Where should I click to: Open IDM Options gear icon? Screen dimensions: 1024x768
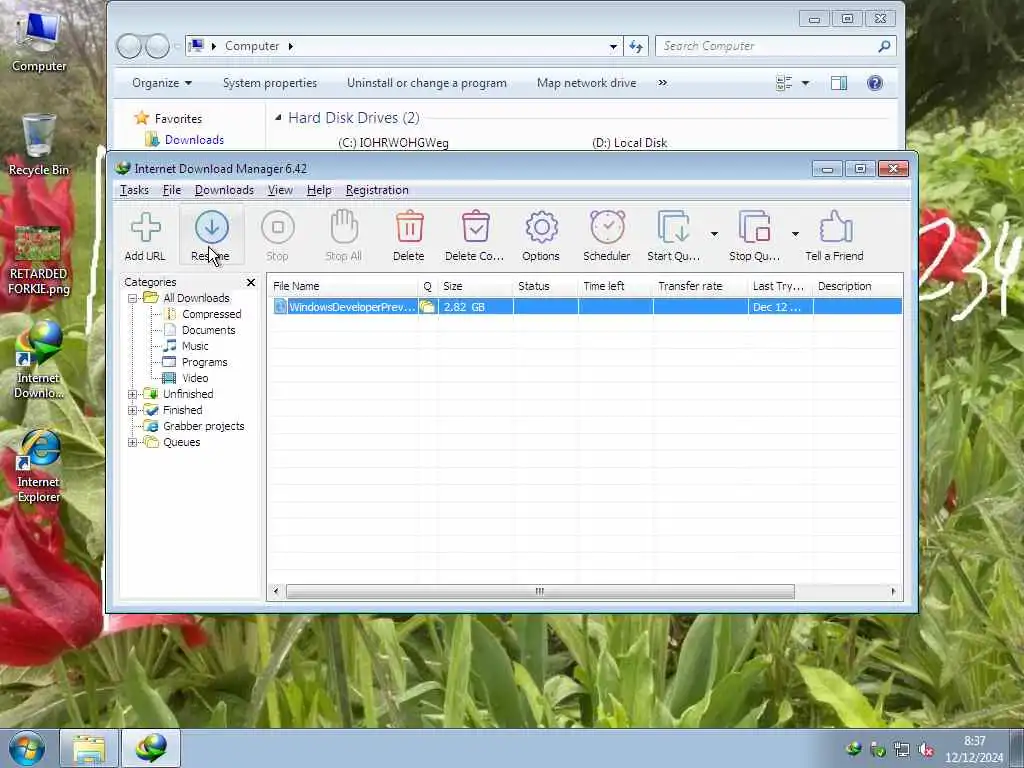[541, 236]
